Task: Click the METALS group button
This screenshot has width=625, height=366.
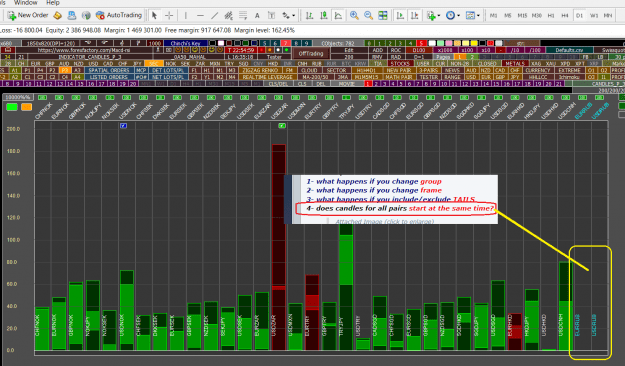Action: pyautogui.click(x=515, y=63)
